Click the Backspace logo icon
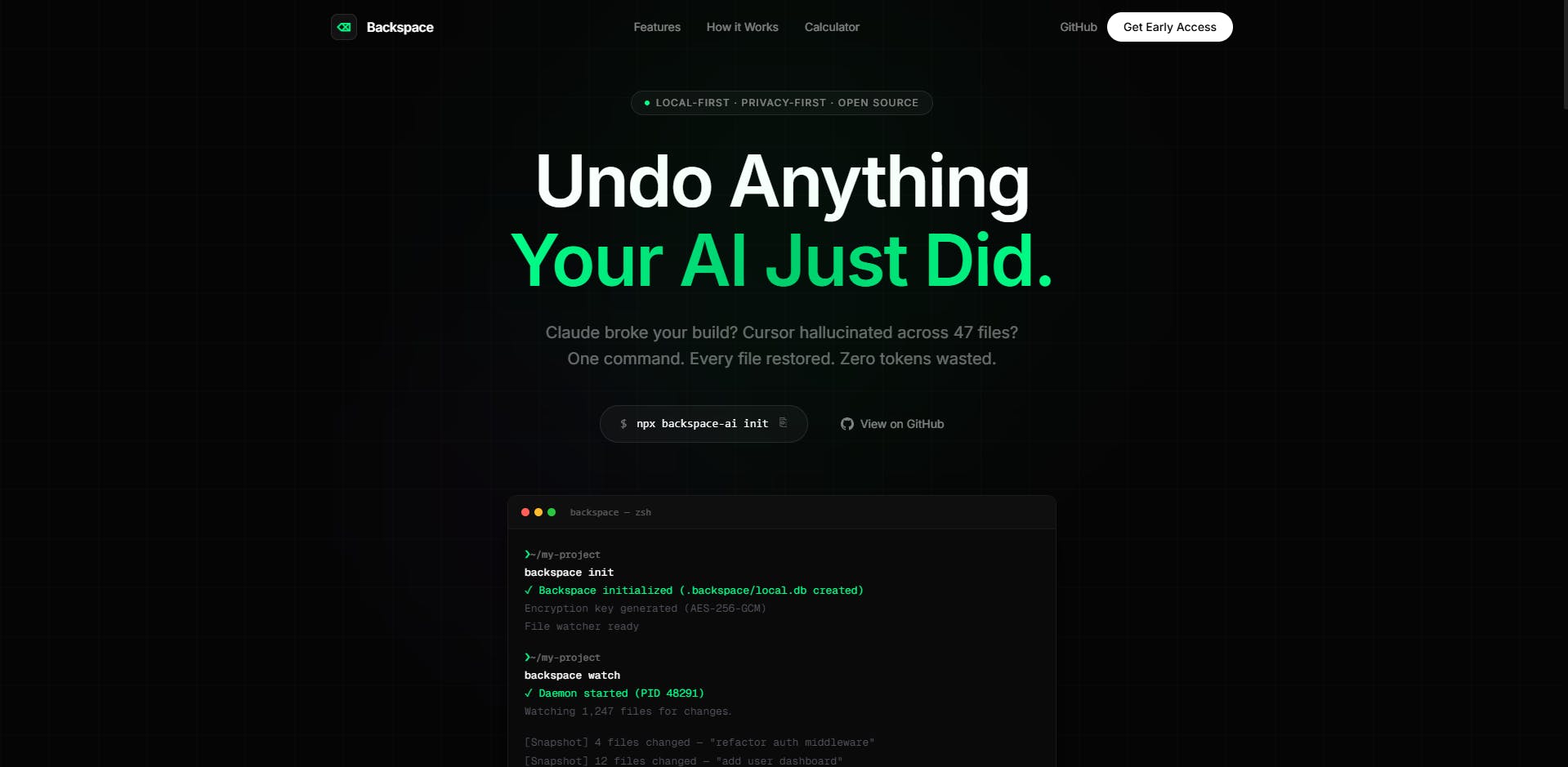This screenshot has height=767, width=1568. pos(344,27)
